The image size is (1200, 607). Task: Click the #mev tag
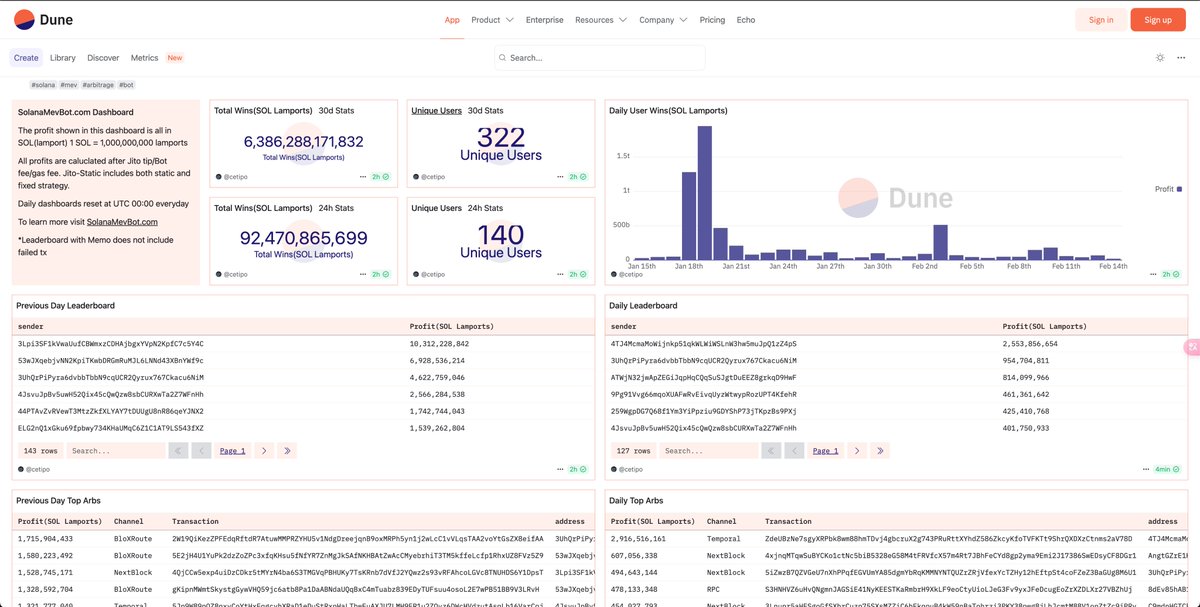click(68, 85)
